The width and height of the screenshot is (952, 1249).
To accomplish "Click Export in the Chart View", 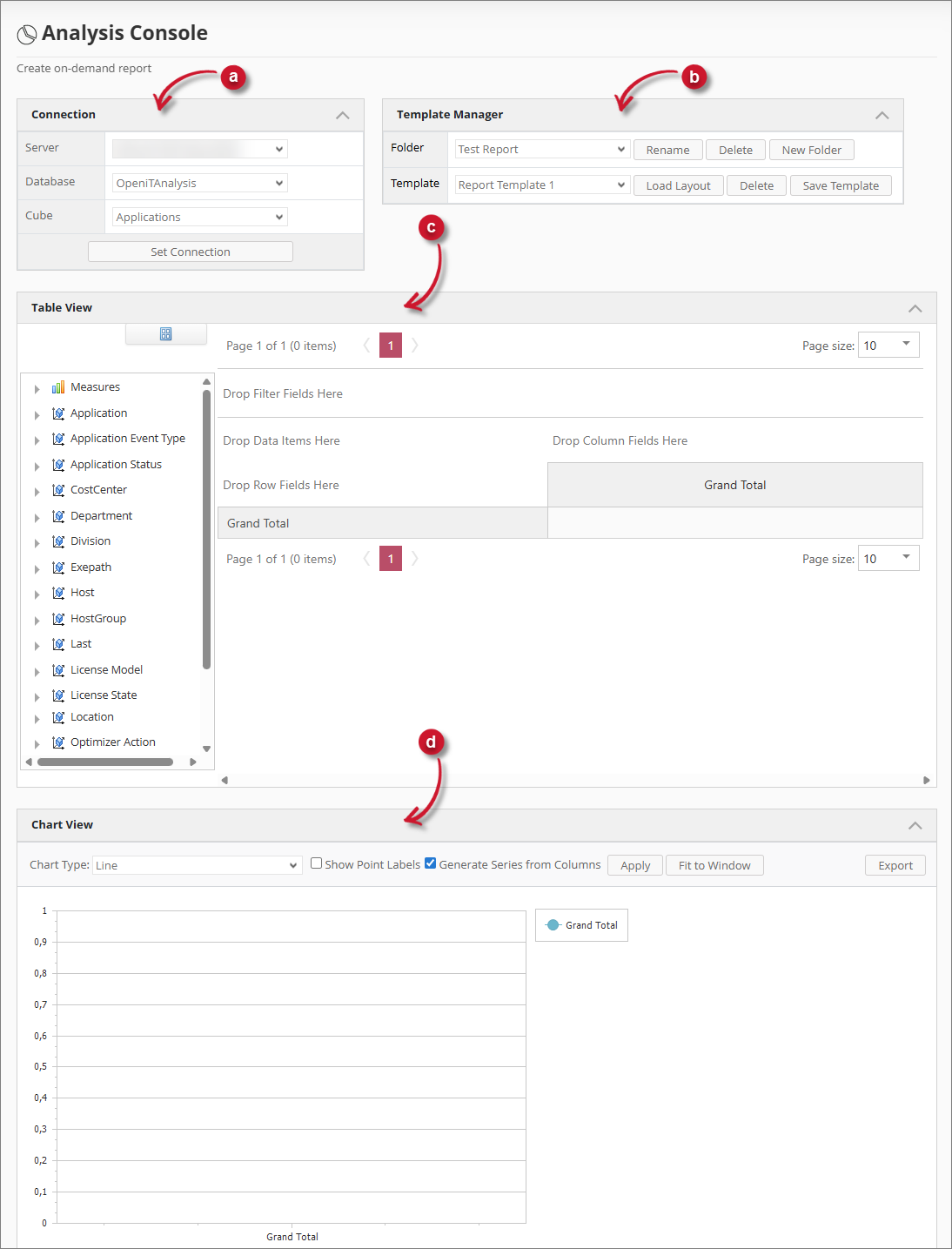I will (x=895, y=864).
